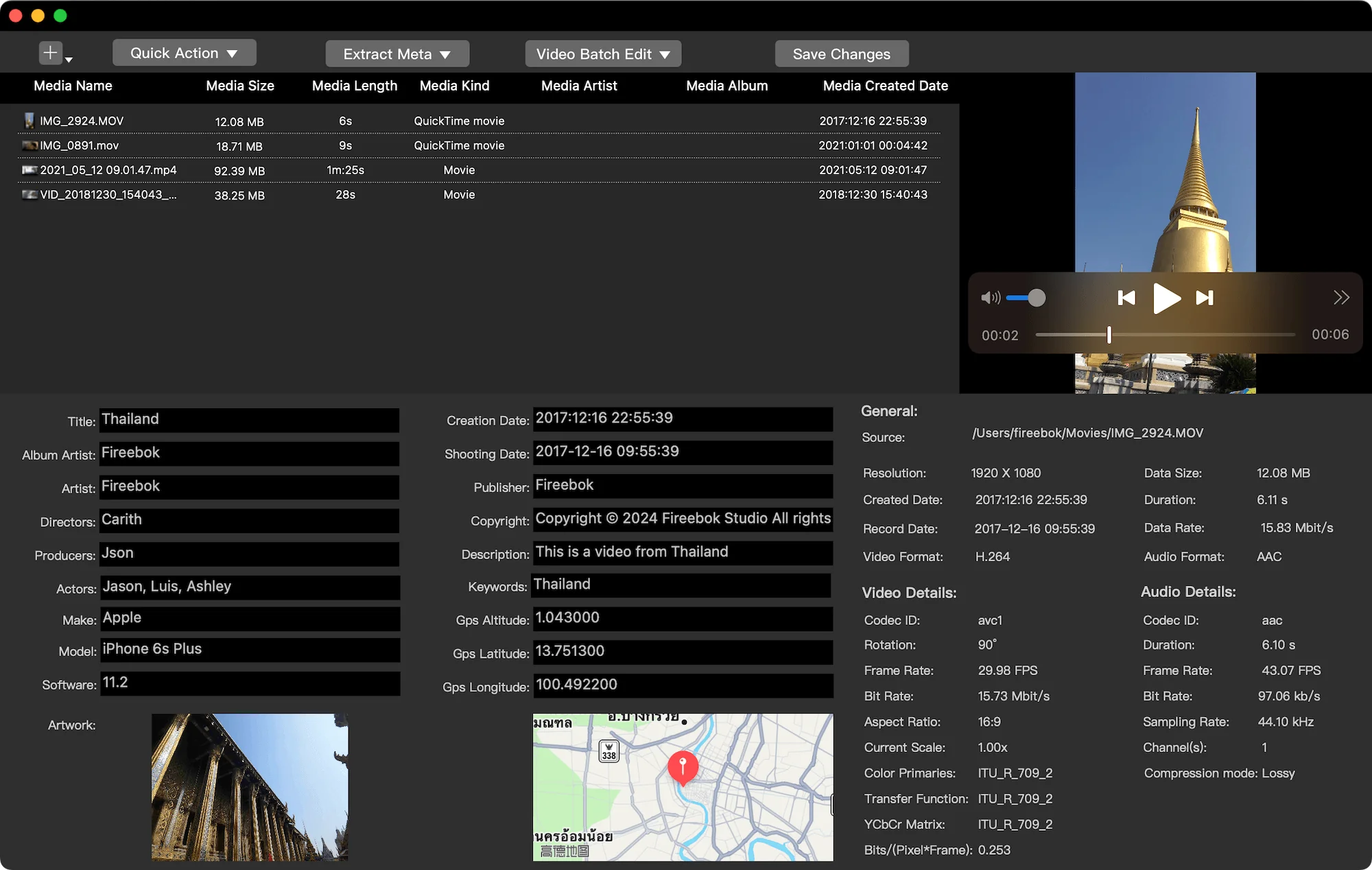Open Video Batch Edit dropdown menu
The width and height of the screenshot is (1372, 870).
tap(603, 54)
